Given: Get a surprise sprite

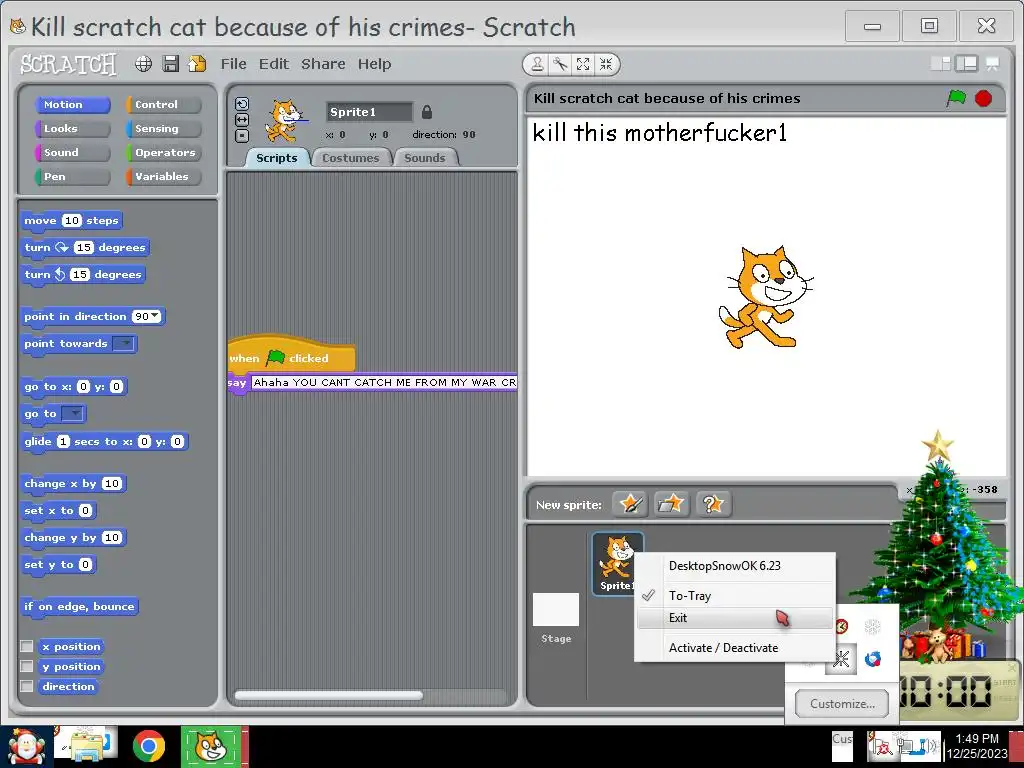Looking at the screenshot, I should (x=713, y=504).
